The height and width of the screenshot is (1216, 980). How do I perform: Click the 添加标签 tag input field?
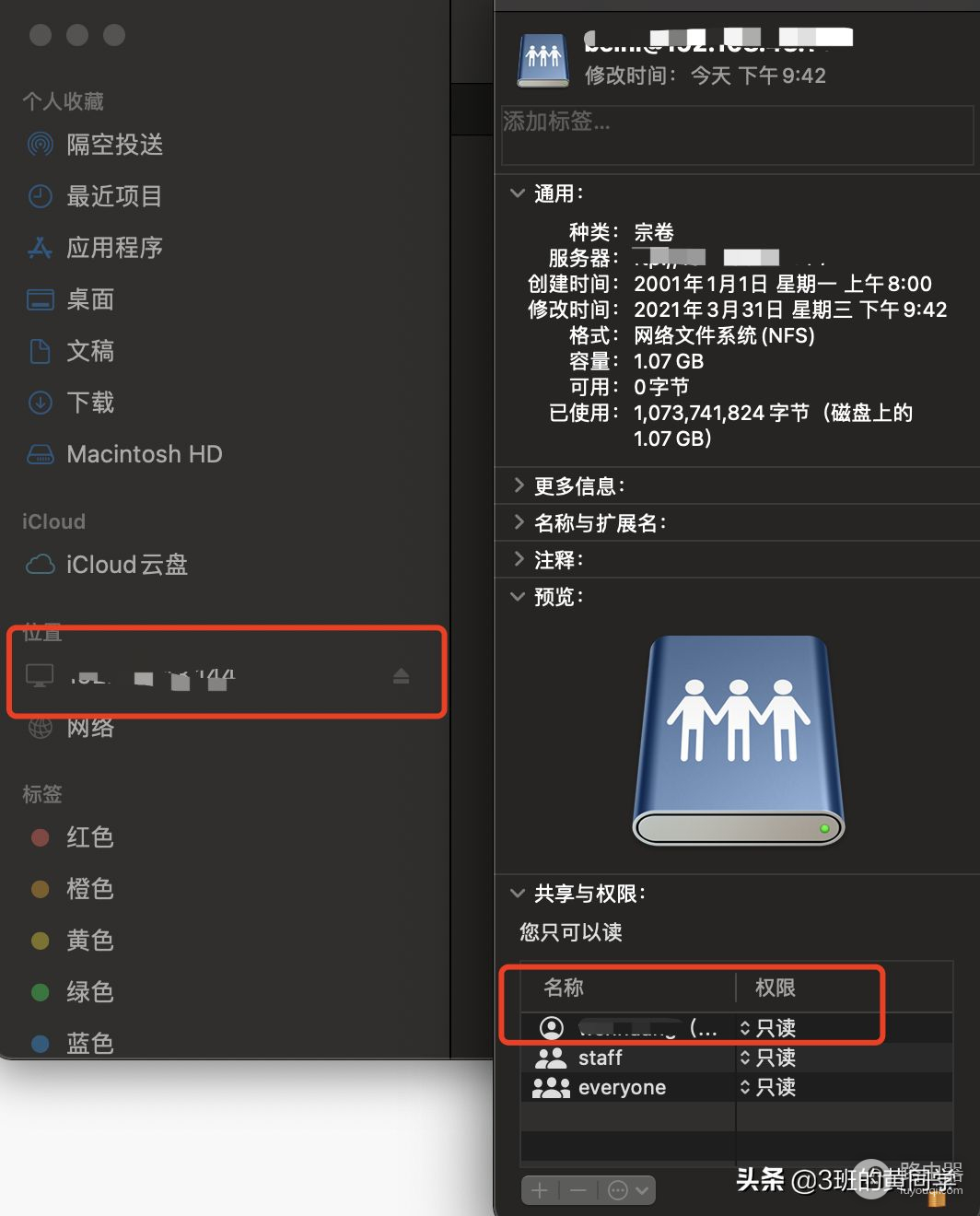tap(737, 134)
